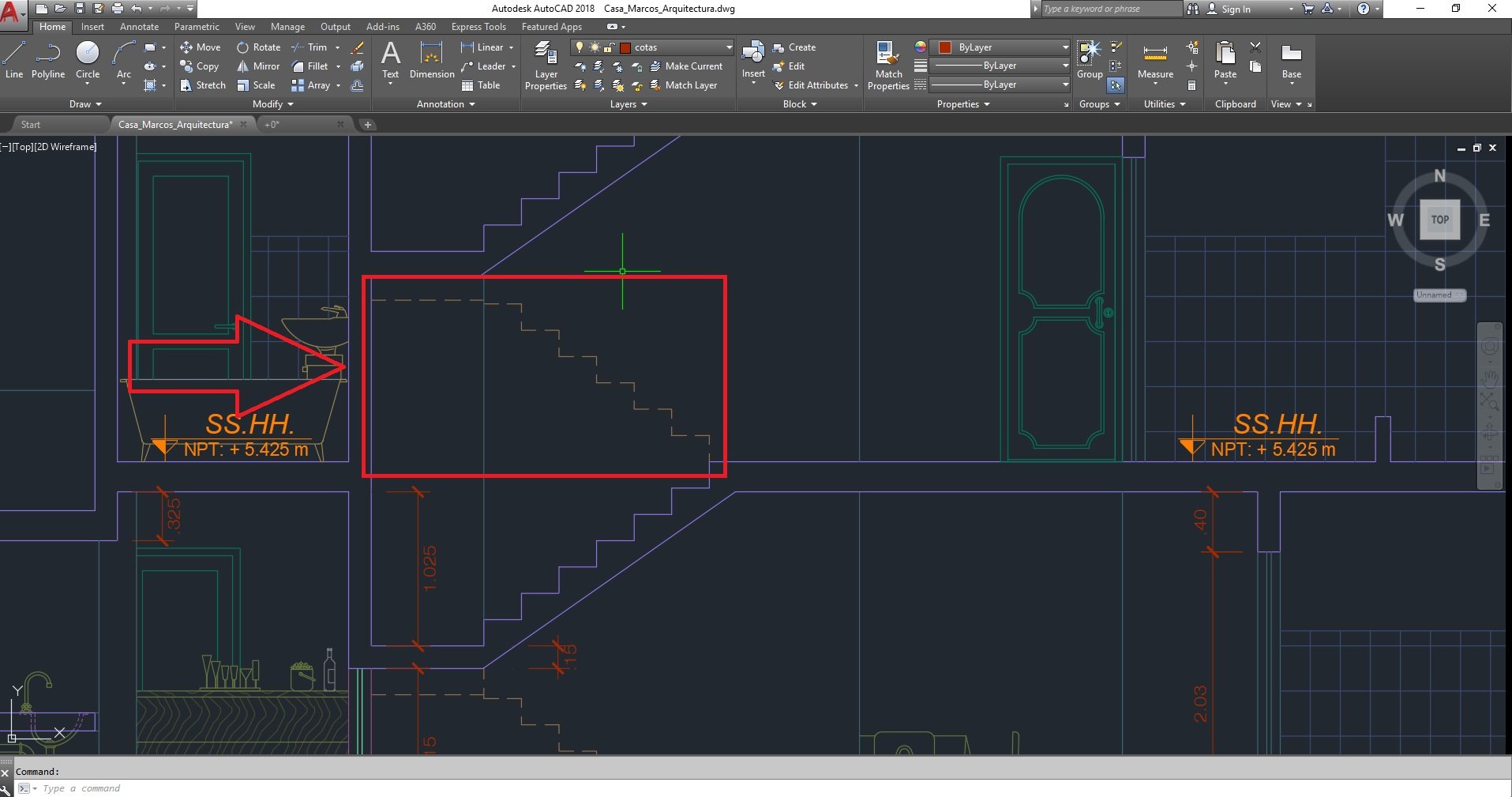Viewport: 1512px width, 797px height.
Task: Expand the Annotation panel flyout
Action: pos(446,104)
